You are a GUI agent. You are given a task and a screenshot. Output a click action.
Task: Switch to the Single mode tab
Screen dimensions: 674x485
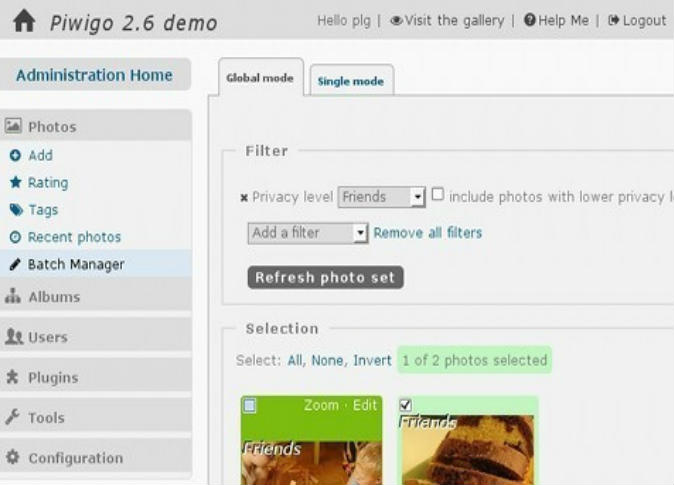(350, 81)
